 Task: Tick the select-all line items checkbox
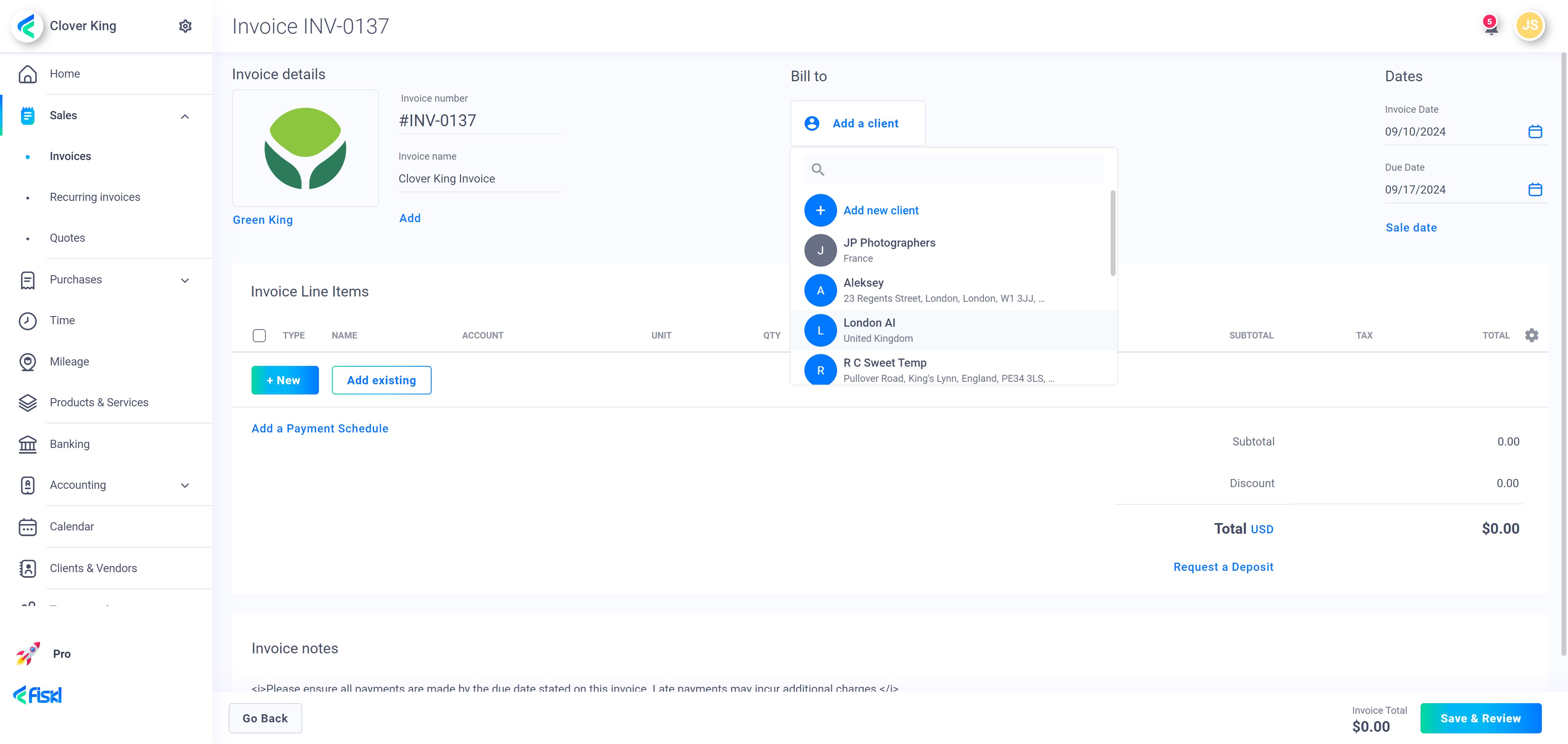[x=259, y=336]
